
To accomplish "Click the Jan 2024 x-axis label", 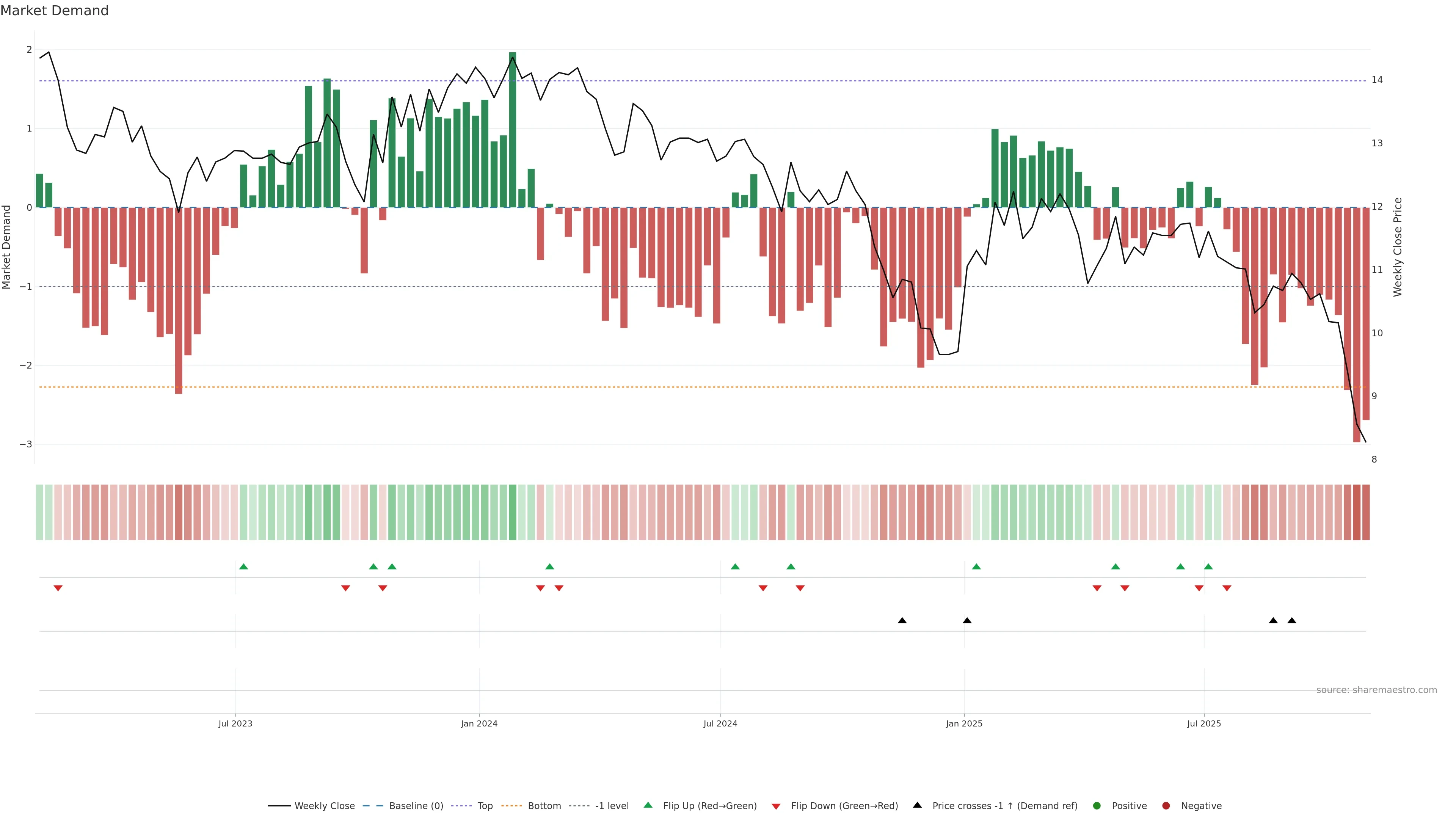I will point(479,724).
